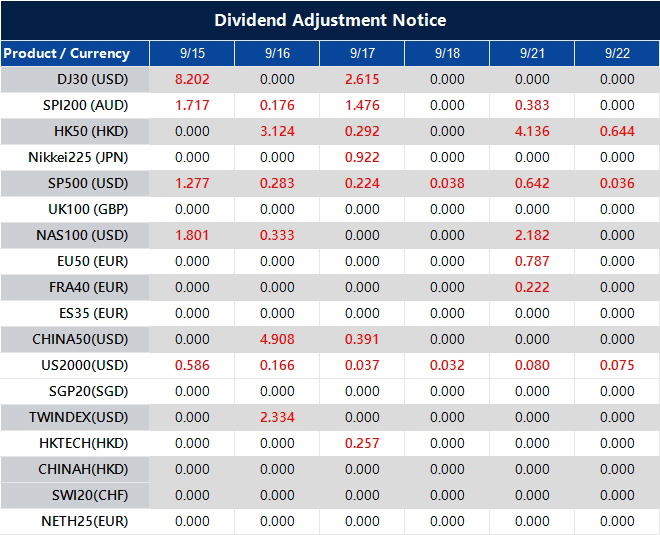
Task: Click the US2000 value 0.586
Action: click(192, 365)
